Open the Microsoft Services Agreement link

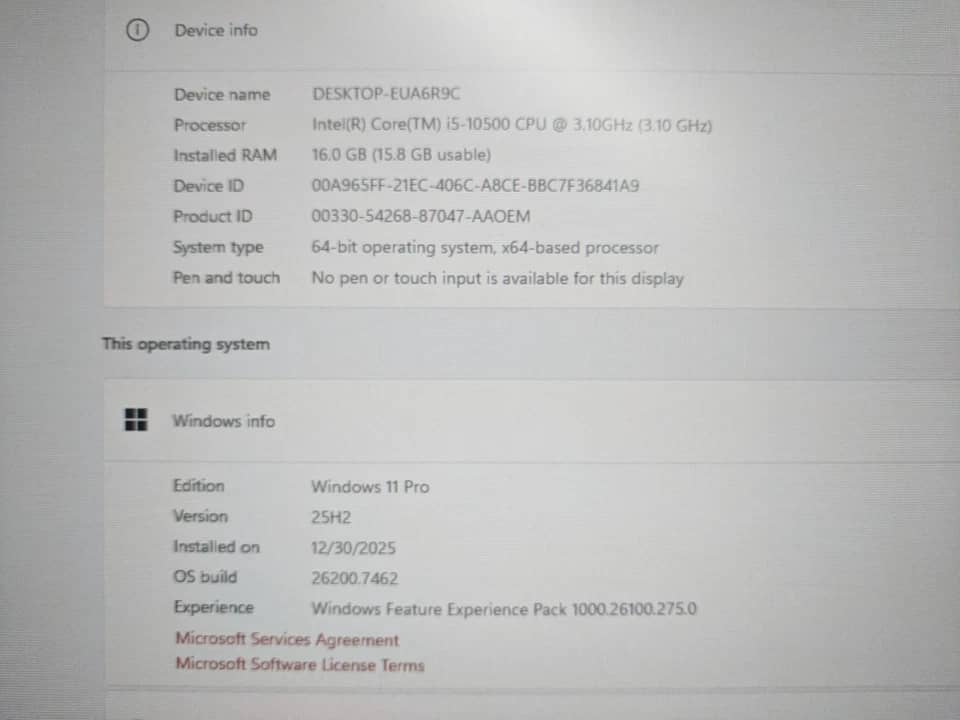(x=287, y=639)
